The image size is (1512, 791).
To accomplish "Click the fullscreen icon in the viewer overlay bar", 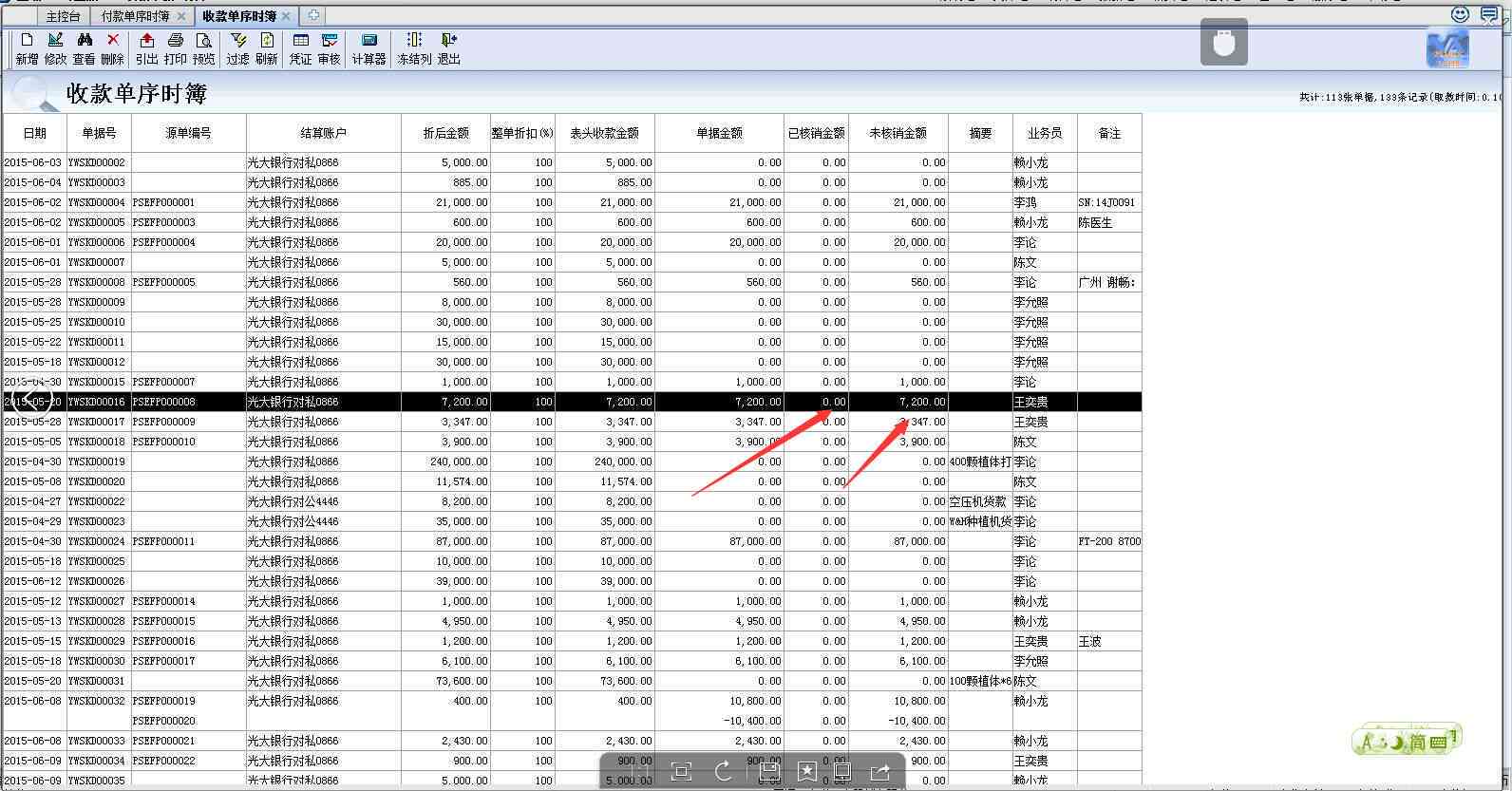I will [681, 771].
